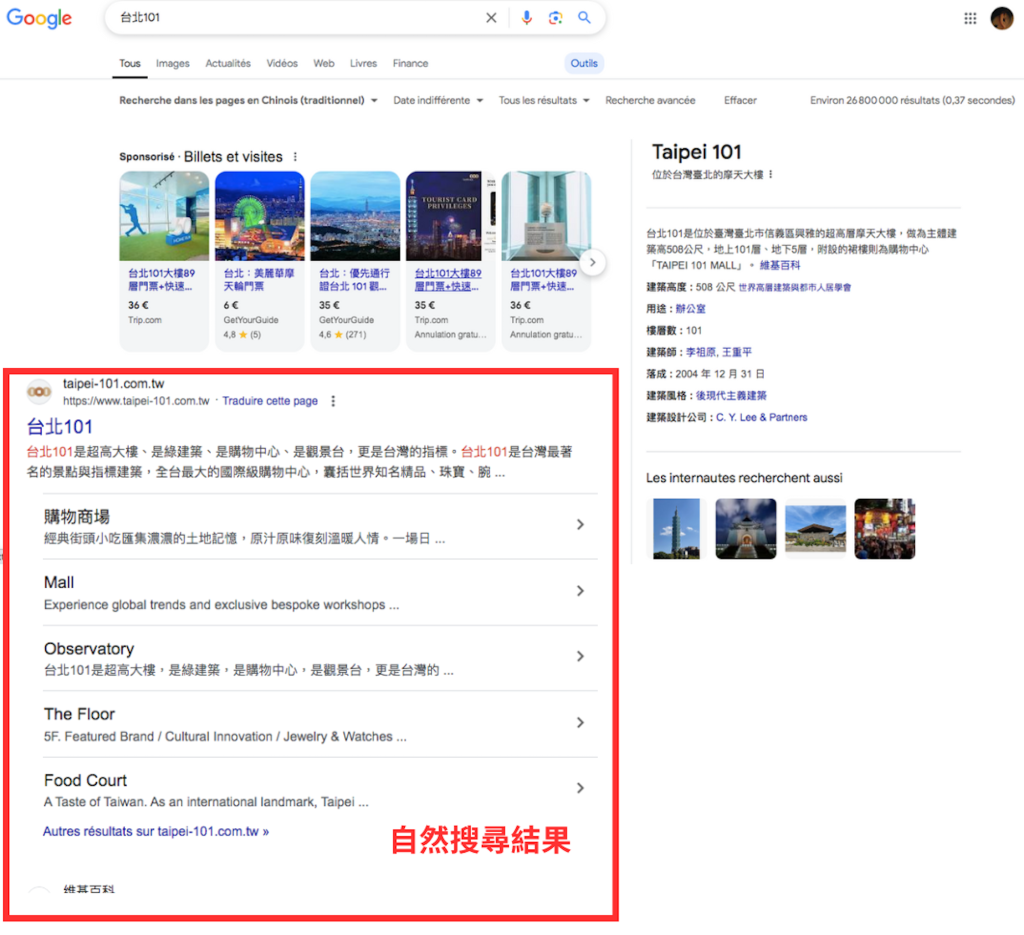Open the Google apps grid icon
The height and width of the screenshot is (935, 1024).
(x=970, y=18)
